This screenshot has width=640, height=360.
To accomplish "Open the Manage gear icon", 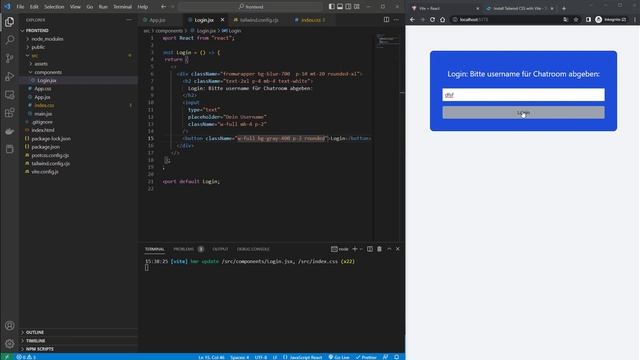I will click(9, 343).
